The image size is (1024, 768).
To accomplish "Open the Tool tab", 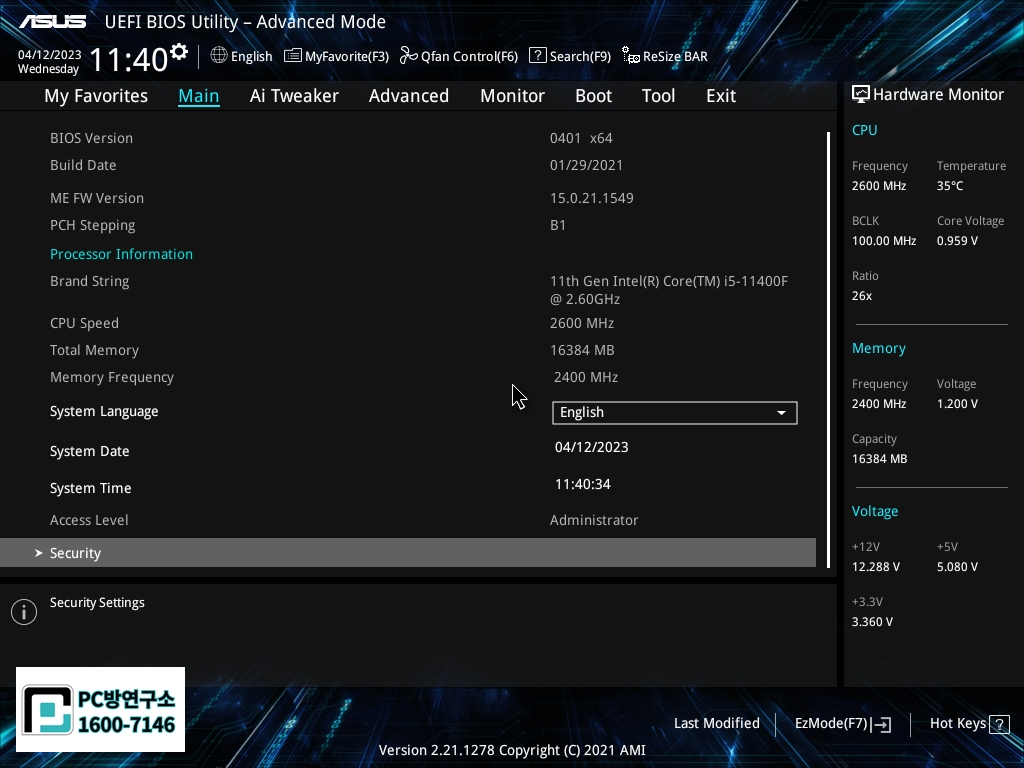I will pyautogui.click(x=658, y=96).
